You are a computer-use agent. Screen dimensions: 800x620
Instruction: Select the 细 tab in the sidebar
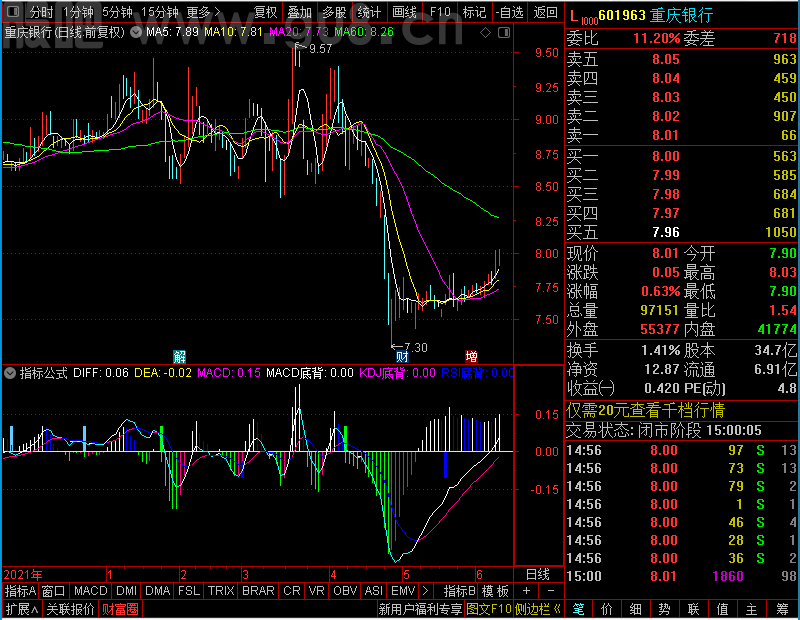[635, 609]
